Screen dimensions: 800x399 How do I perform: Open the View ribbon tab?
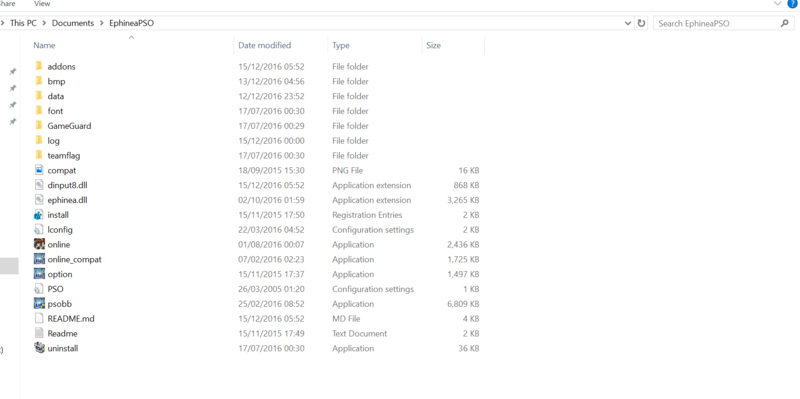pyautogui.click(x=42, y=4)
